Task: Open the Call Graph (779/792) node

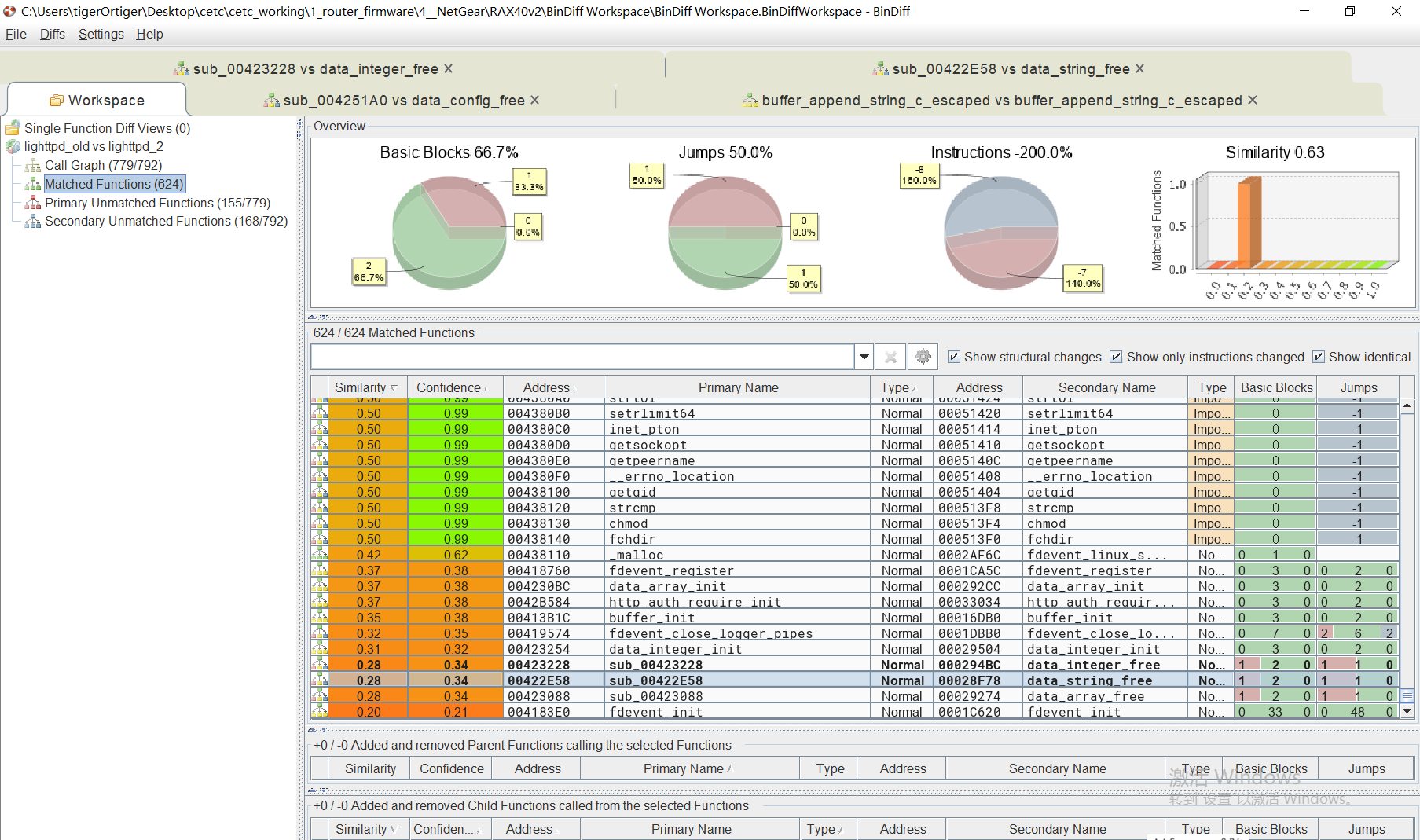Action: [x=103, y=165]
